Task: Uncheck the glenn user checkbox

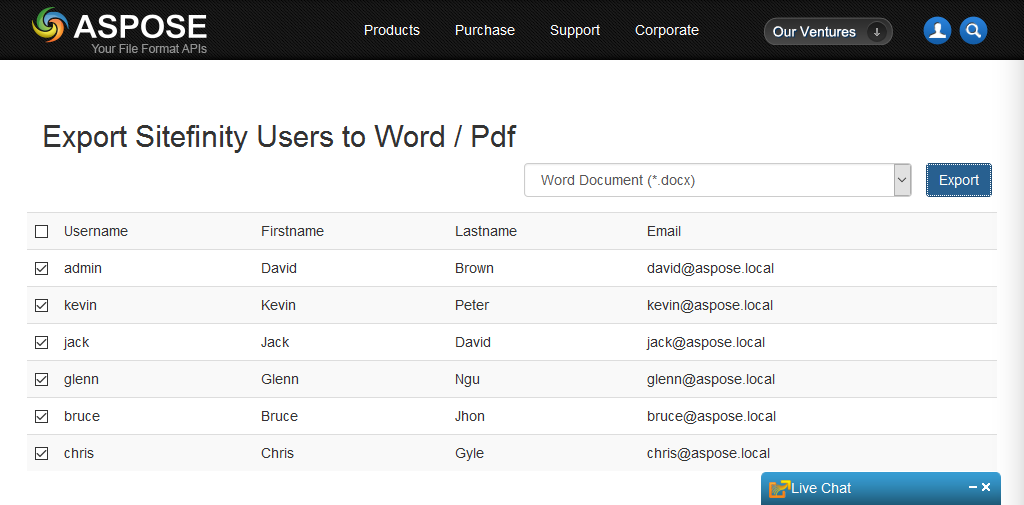Action: pyautogui.click(x=42, y=380)
